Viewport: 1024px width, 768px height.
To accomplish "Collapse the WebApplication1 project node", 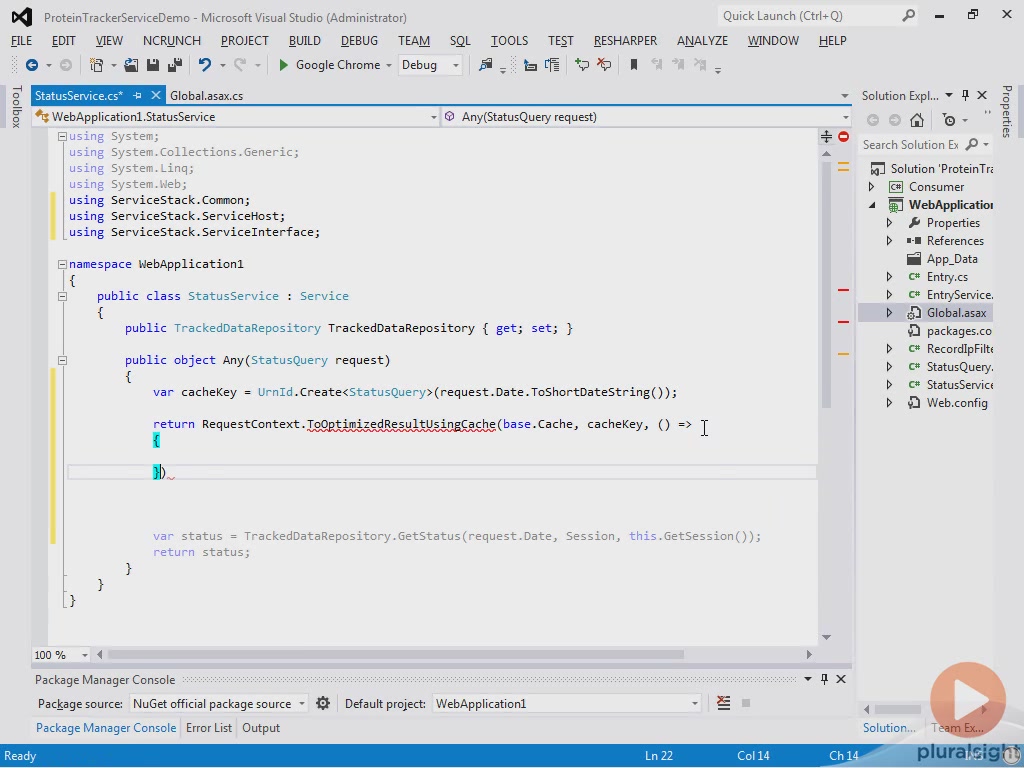I will point(872,205).
